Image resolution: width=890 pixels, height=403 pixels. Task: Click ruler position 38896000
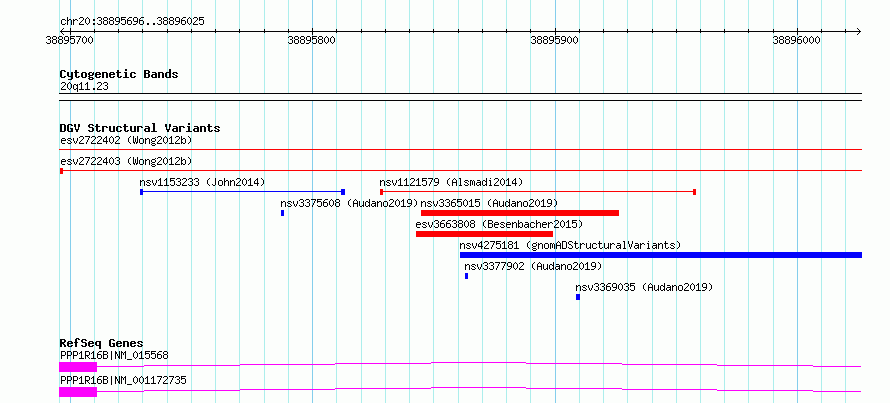point(796,41)
